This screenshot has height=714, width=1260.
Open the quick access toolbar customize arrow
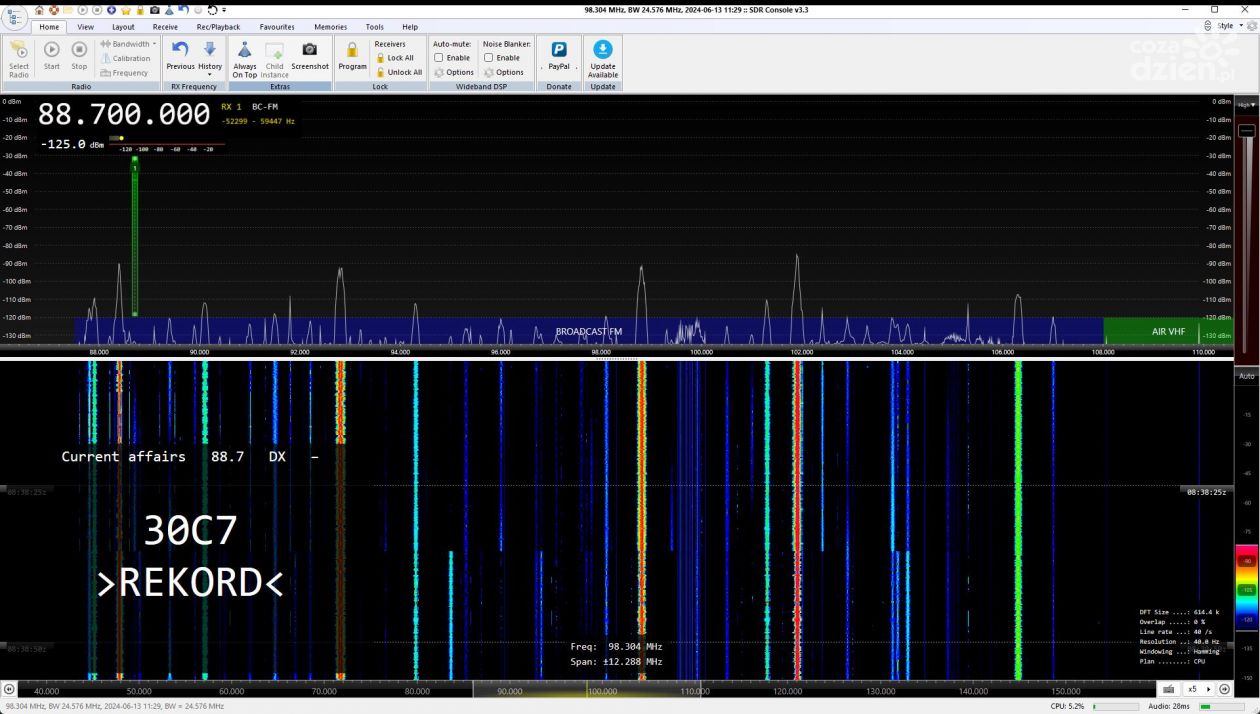(224, 10)
